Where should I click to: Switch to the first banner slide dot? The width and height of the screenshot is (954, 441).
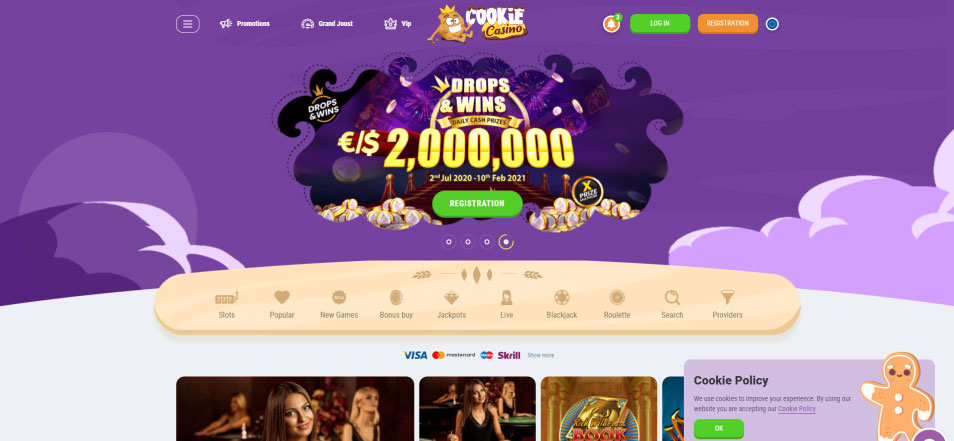point(449,242)
